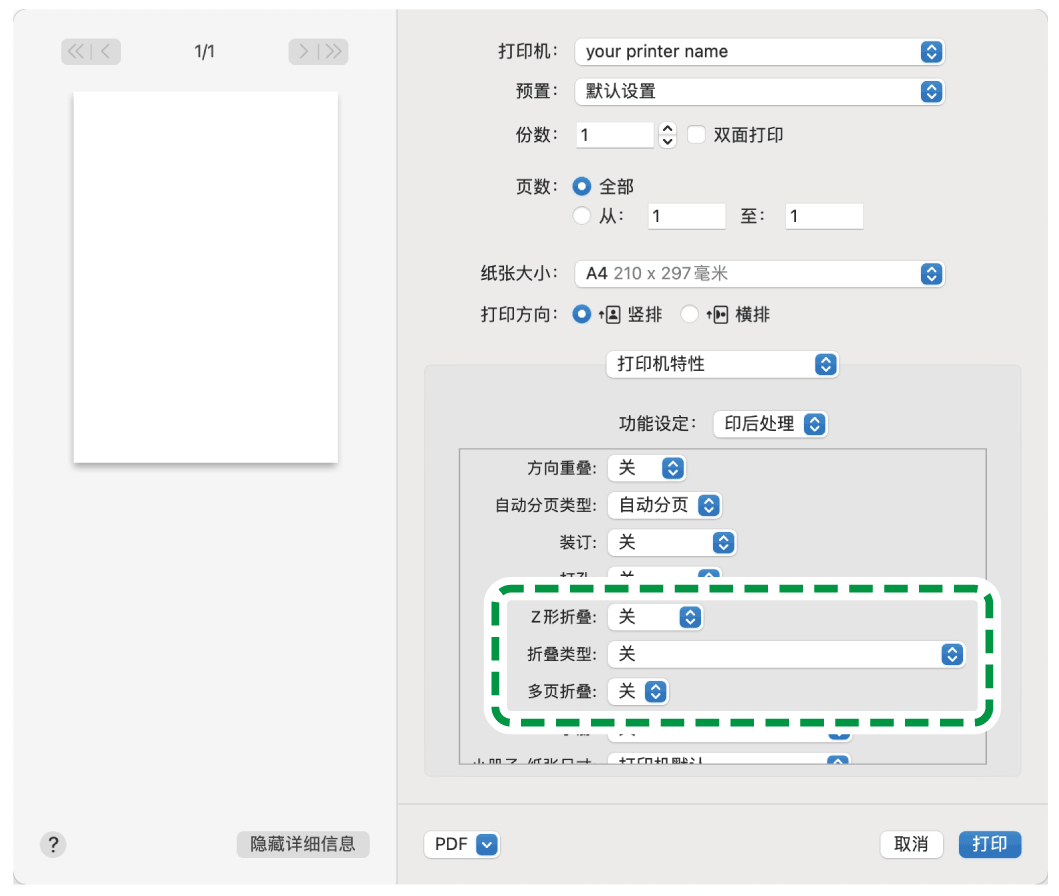Viewport: 1059px width, 896px height.
Task: Click the blank page preview thumbnail
Action: (x=204, y=275)
